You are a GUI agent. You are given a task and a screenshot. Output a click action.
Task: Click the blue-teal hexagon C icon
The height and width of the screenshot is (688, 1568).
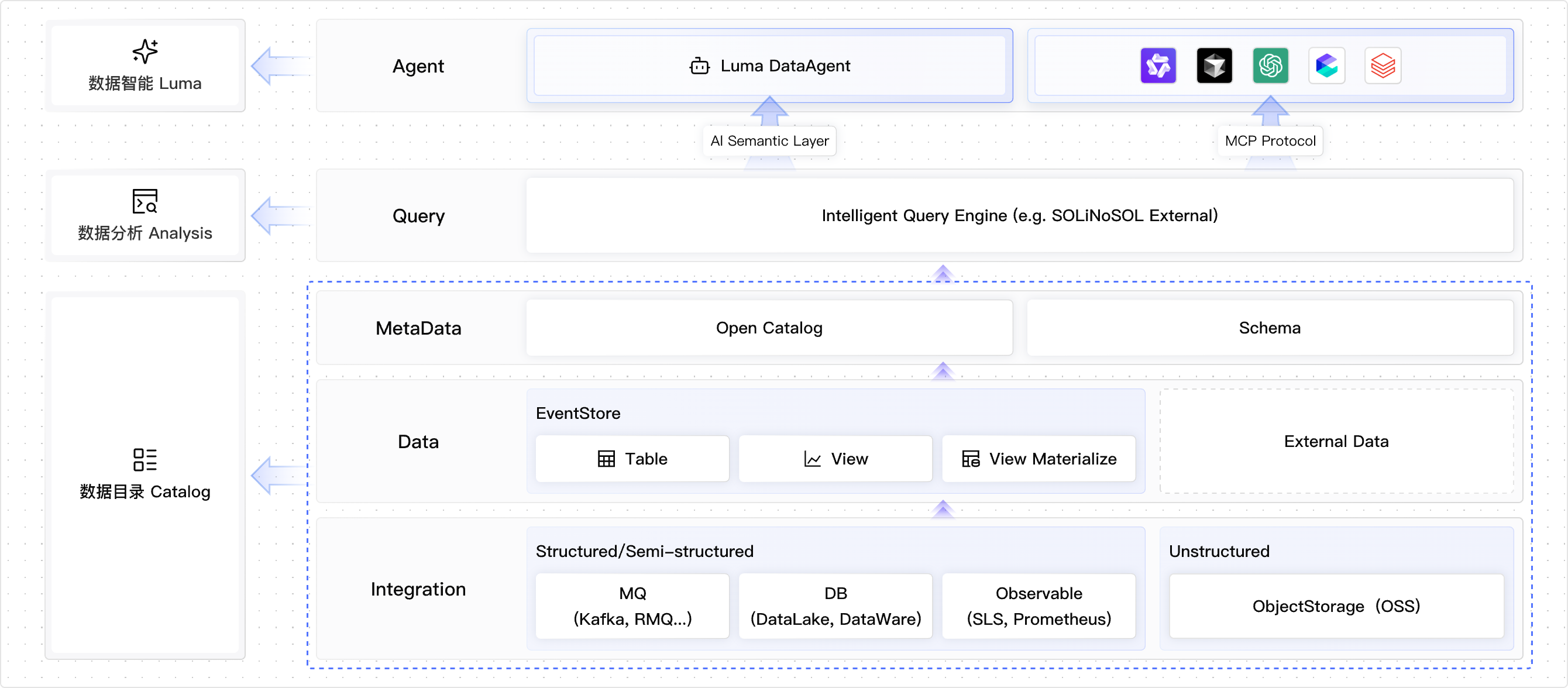(1326, 66)
